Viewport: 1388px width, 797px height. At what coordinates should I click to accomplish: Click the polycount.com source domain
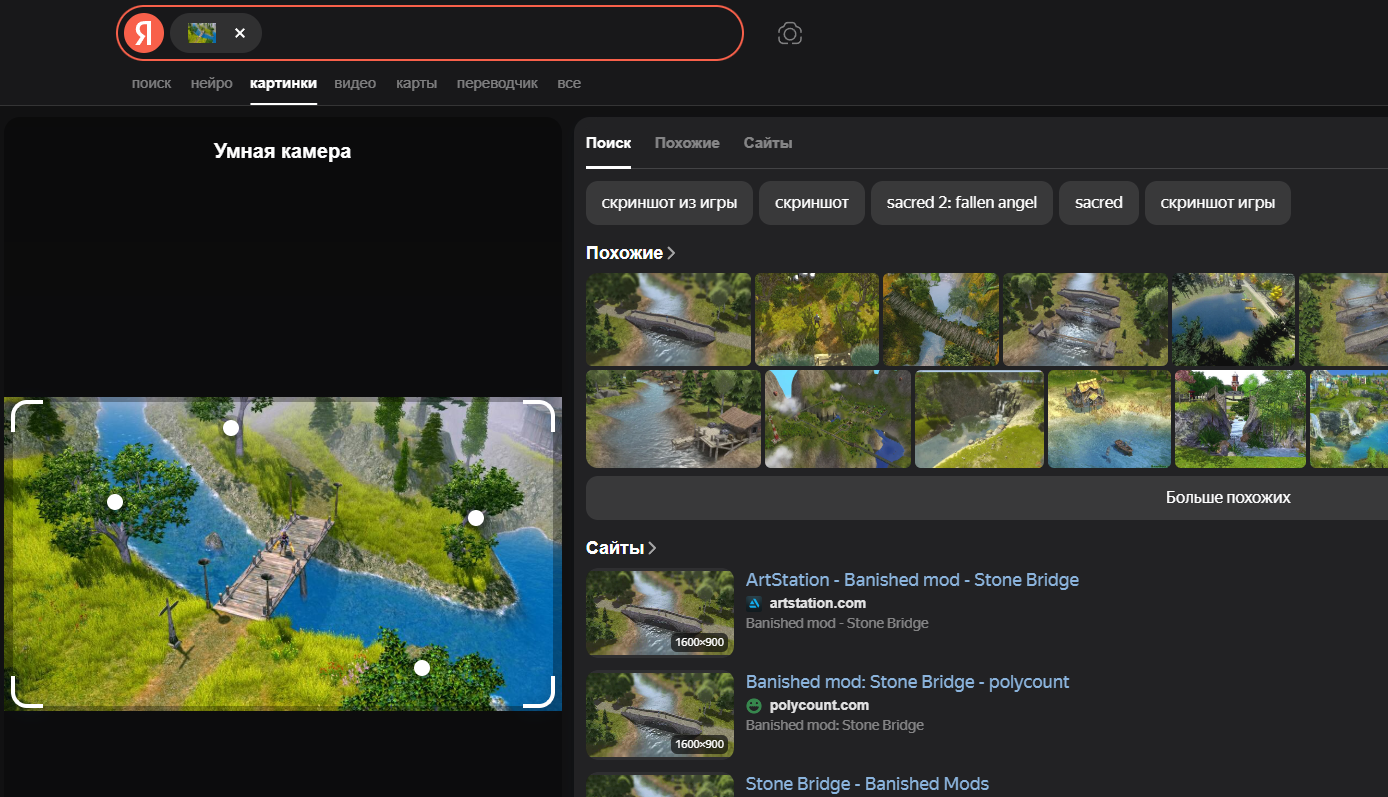819,705
